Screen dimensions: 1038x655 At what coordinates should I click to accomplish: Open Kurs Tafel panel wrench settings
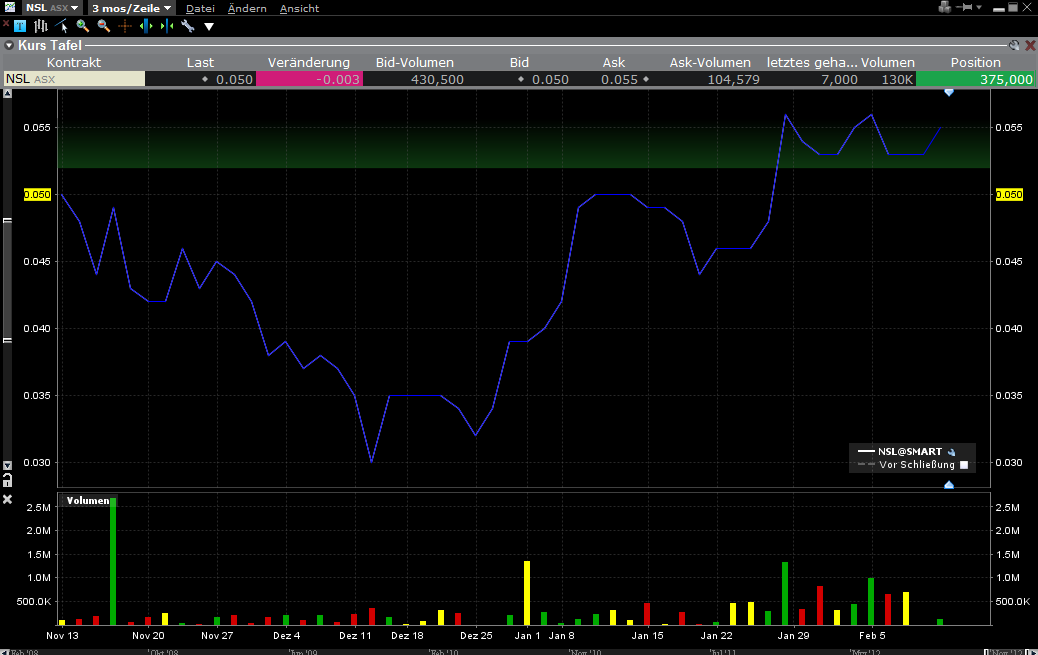pos(1014,45)
